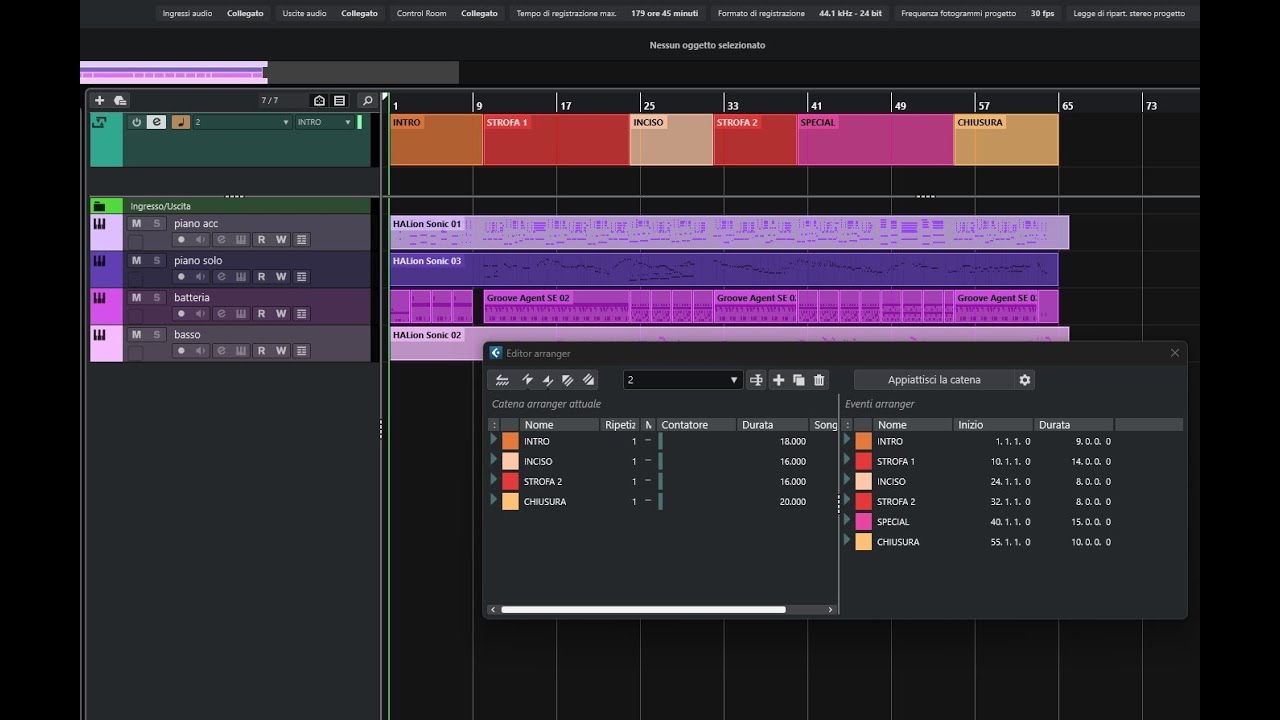1280x720 pixels.
Task: Open the track search magnifier
Action: 367,100
